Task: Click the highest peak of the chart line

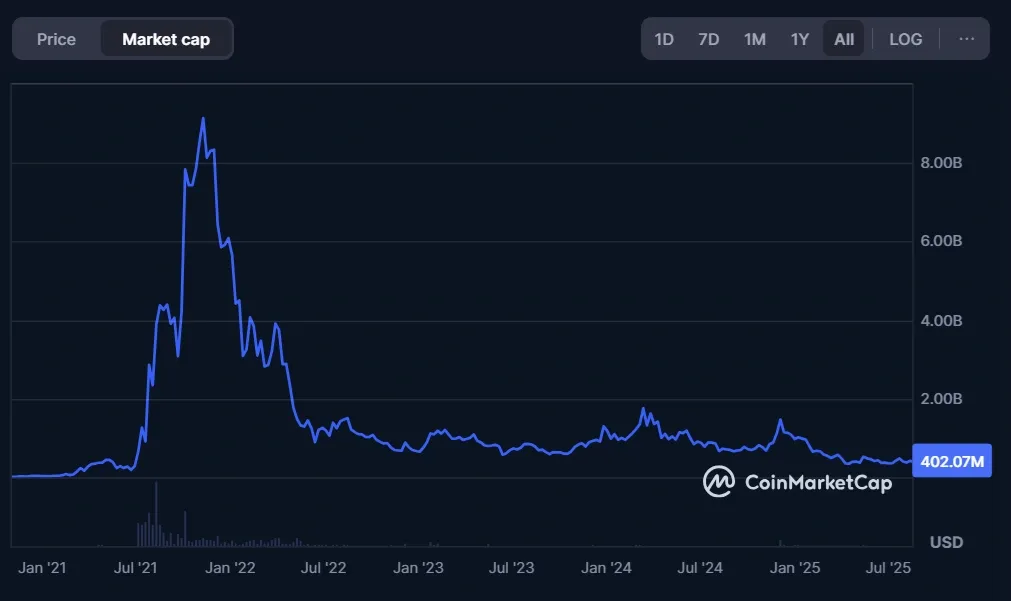Action: [203, 119]
